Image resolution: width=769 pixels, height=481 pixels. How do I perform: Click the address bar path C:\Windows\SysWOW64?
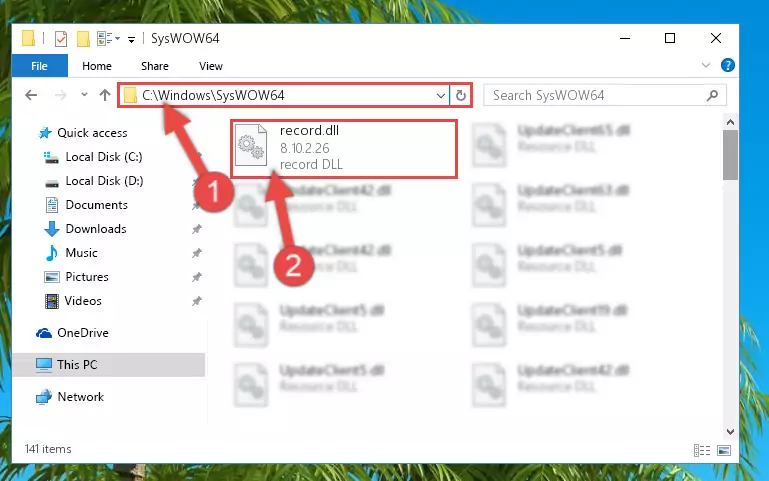coord(213,95)
